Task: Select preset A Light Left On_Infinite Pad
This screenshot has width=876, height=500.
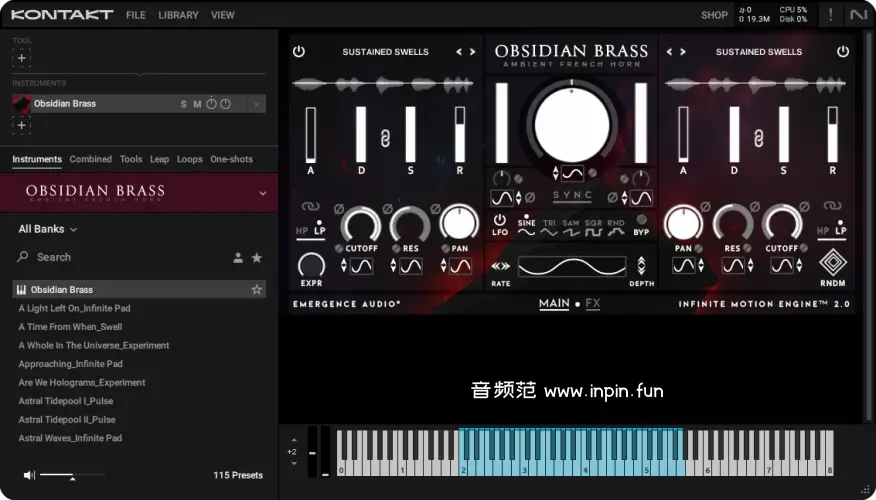Action: [74, 308]
